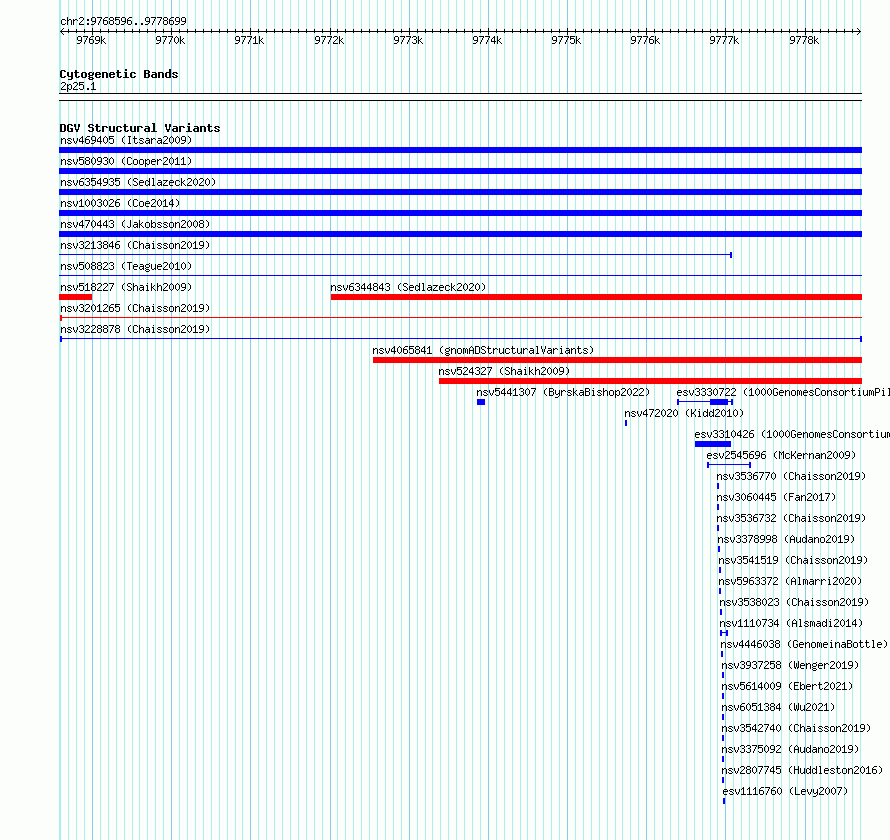The width and height of the screenshot is (890, 840).
Task: Click esv2545696 (McKernan2009) label
Action: 781,455
